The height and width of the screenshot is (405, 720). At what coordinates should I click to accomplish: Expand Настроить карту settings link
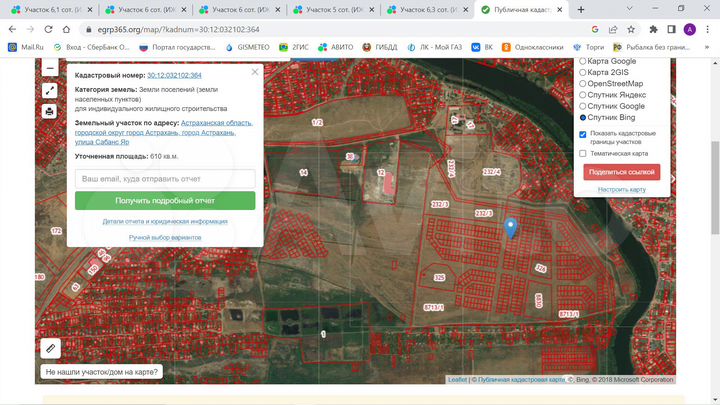(x=622, y=190)
